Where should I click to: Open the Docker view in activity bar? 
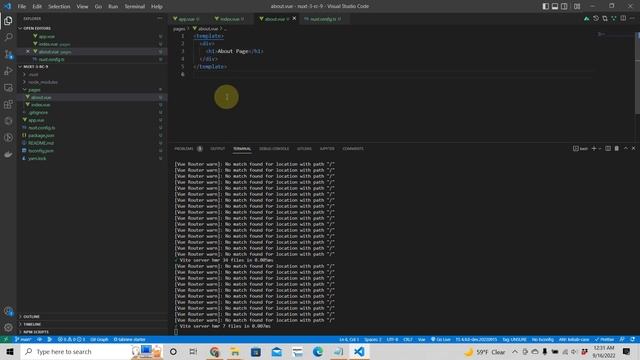tap(8, 154)
